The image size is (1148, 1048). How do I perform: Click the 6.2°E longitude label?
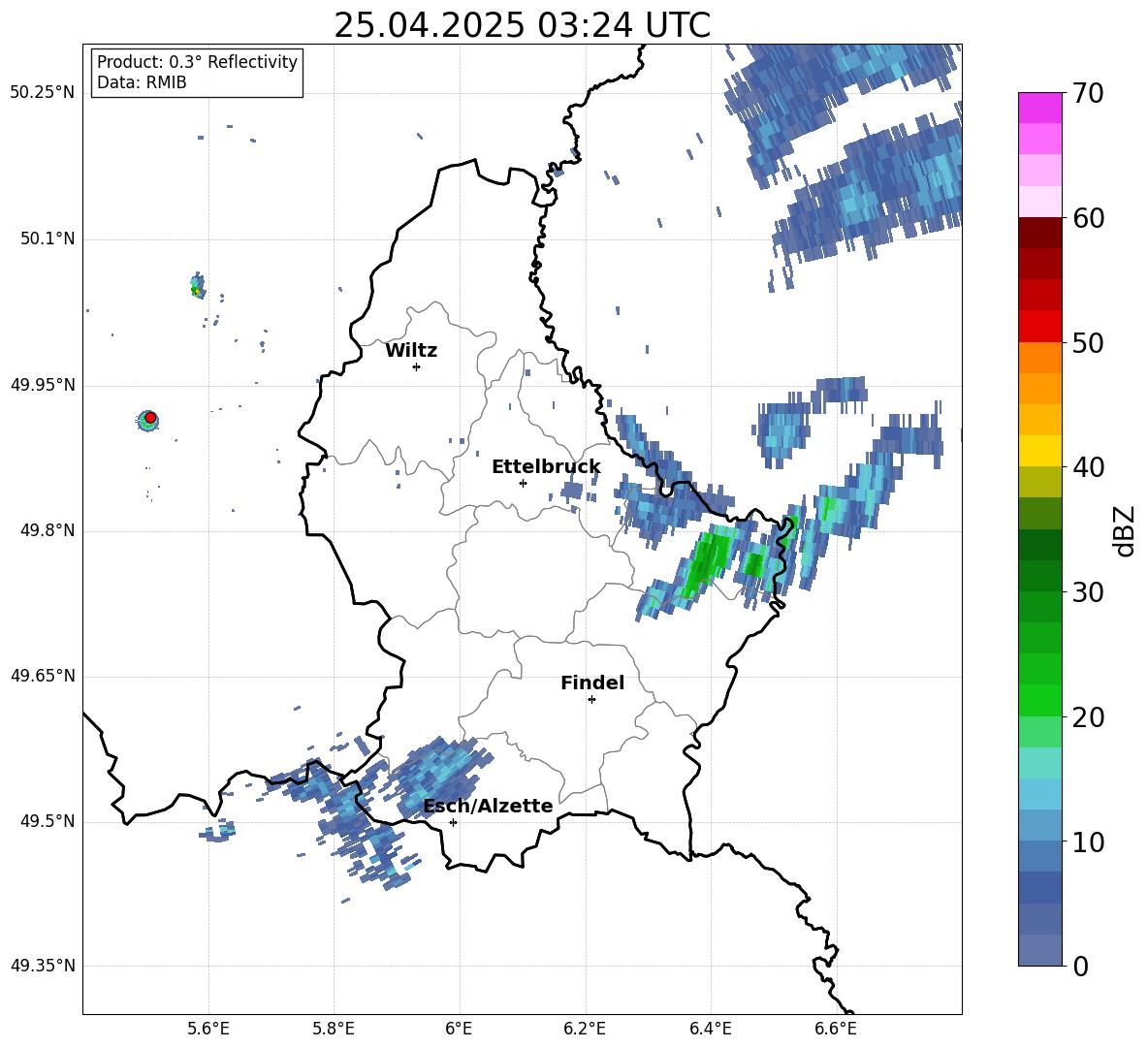click(585, 1029)
